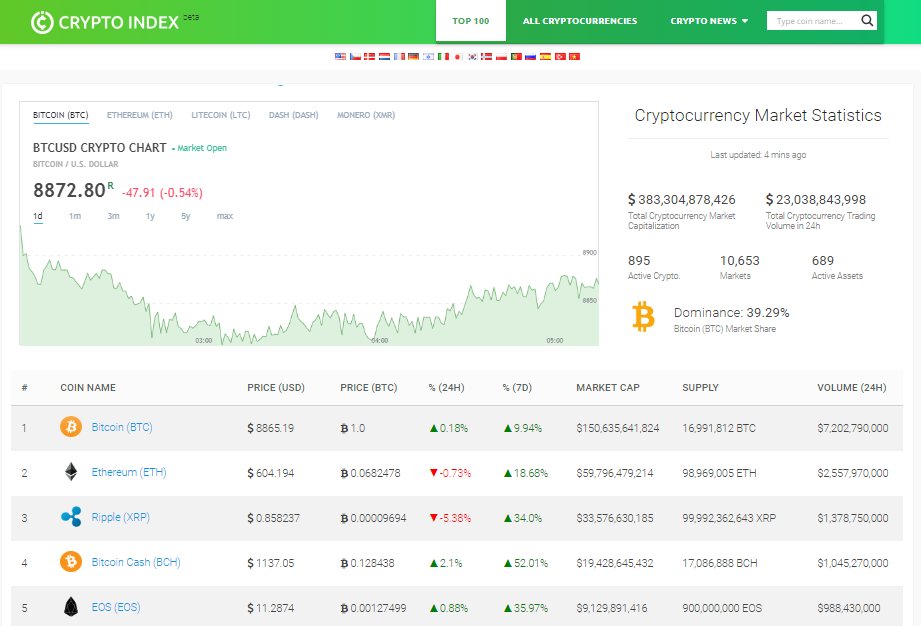This screenshot has width=921, height=626.
Task: Select the Israeli flag language
Action: 428,56
